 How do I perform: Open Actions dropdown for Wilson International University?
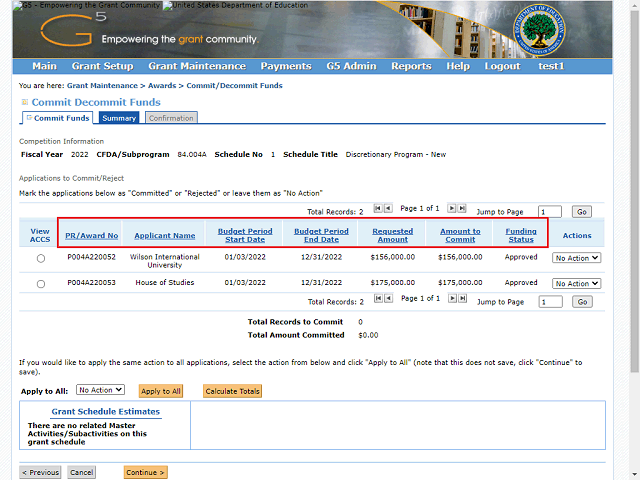(x=576, y=258)
